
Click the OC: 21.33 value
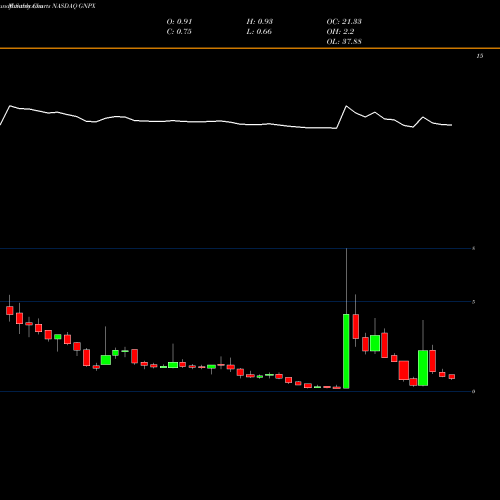click(x=344, y=22)
